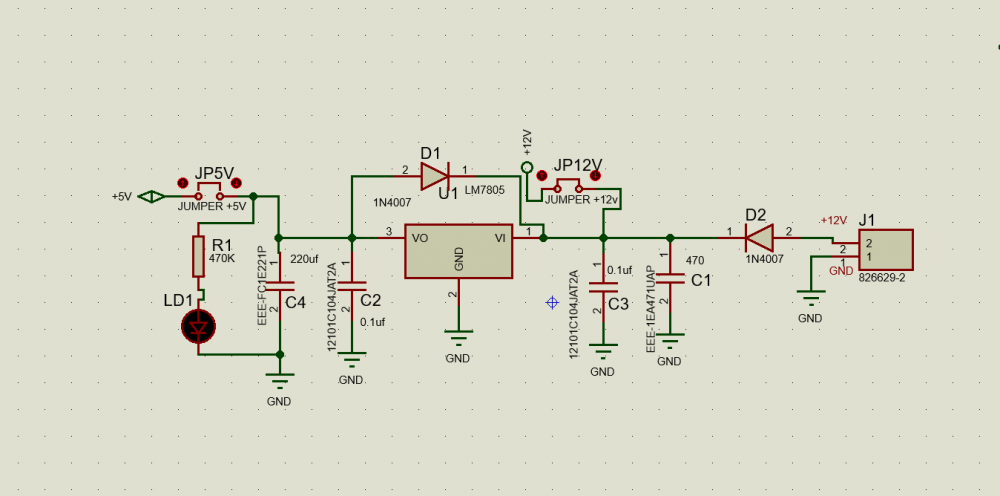Click the 220uf value label
The height and width of the screenshot is (496, 1000).
point(304,259)
